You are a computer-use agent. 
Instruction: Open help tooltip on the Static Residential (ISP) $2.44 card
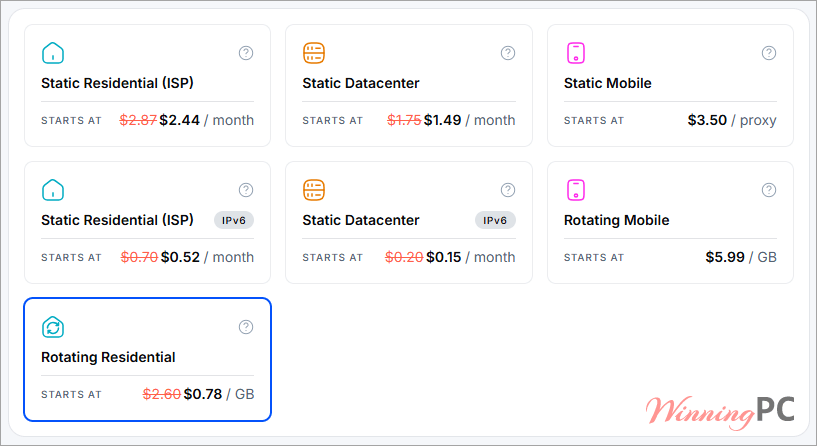(246, 53)
